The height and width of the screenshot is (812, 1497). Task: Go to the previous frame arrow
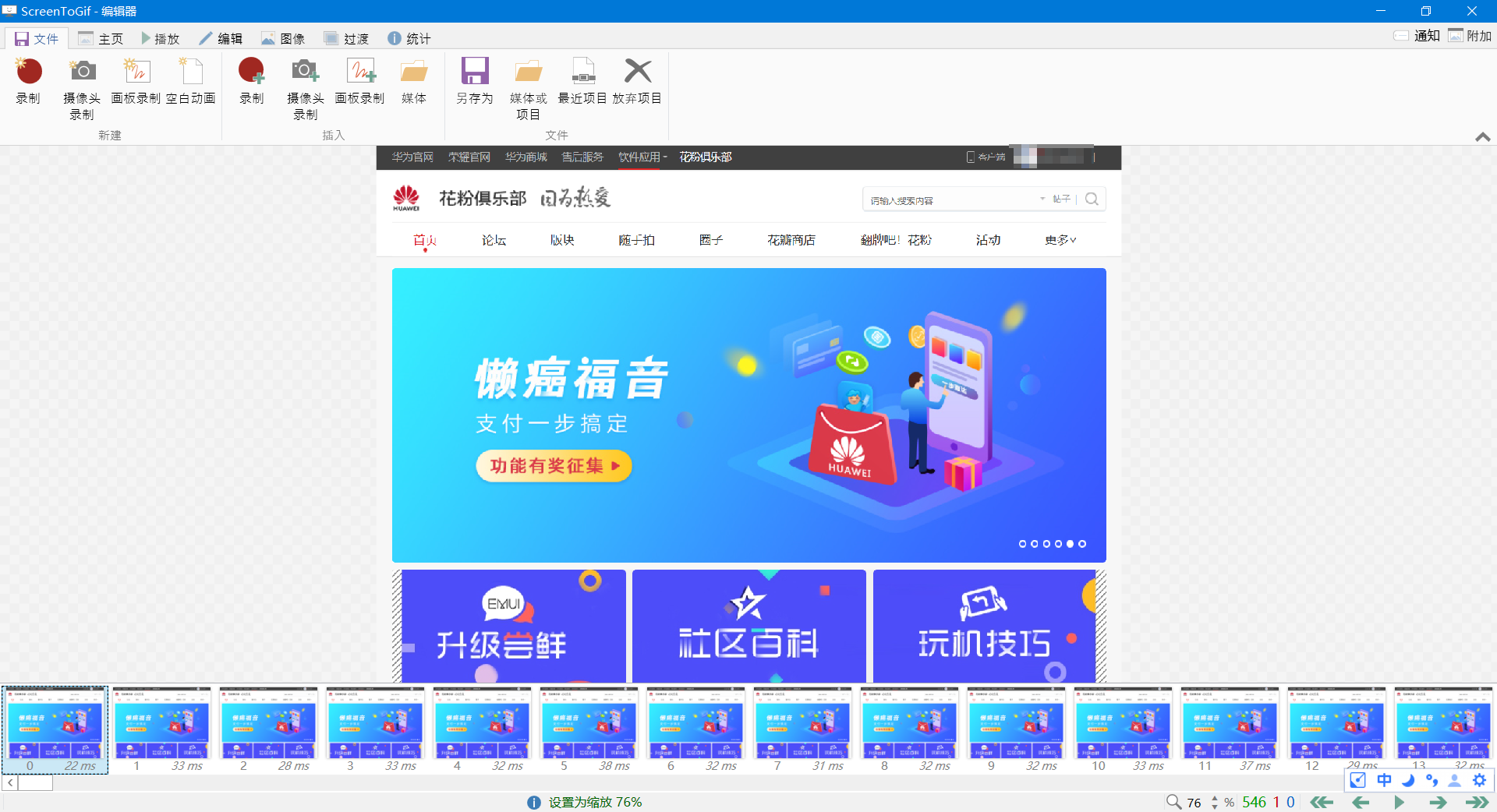(1361, 802)
